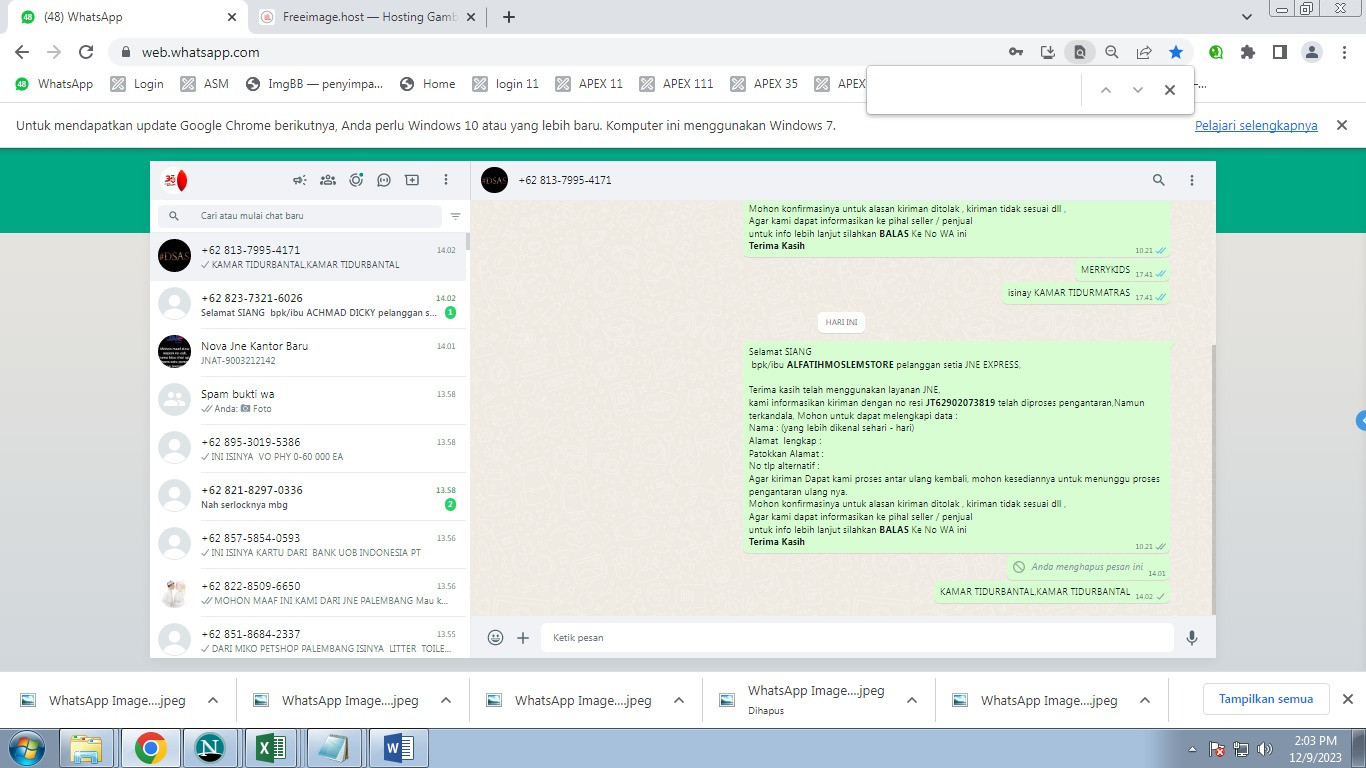The width and height of the screenshot is (1366, 768).
Task: Open the announcement megaphone icon in WhatsApp header
Action: (x=299, y=180)
